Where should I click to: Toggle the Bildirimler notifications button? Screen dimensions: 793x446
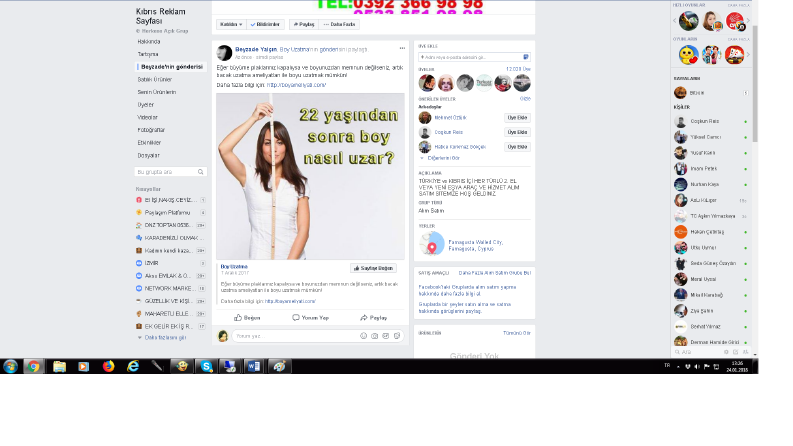(x=266, y=24)
